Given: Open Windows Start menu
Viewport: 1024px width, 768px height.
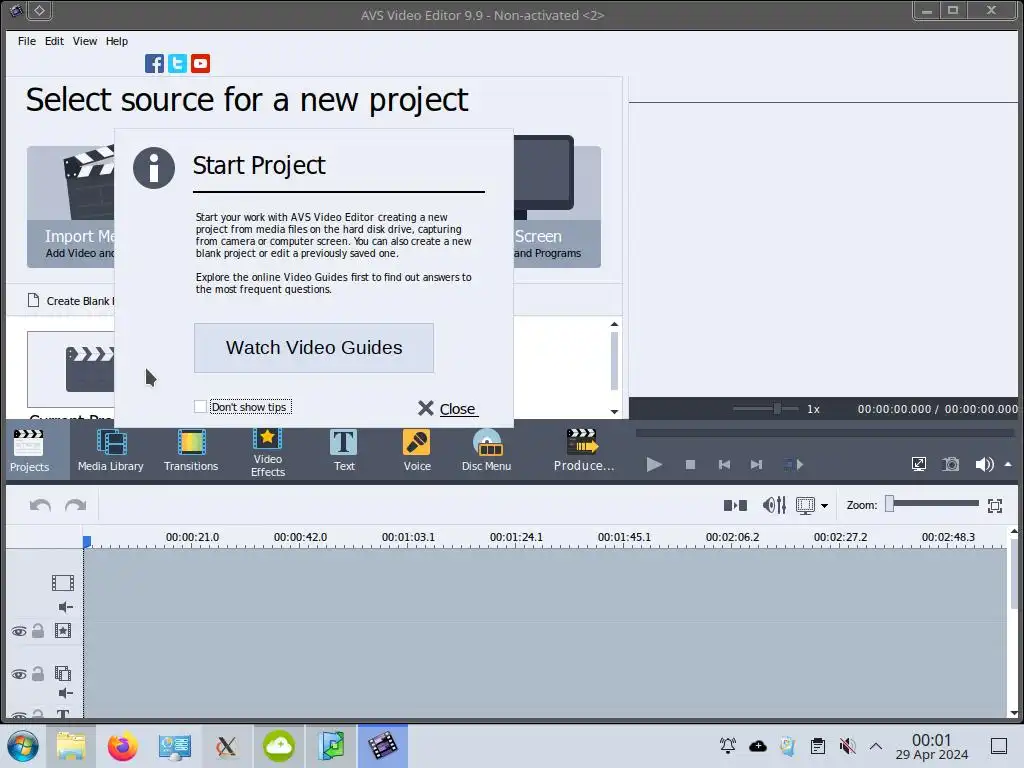Looking at the screenshot, I should [23, 746].
